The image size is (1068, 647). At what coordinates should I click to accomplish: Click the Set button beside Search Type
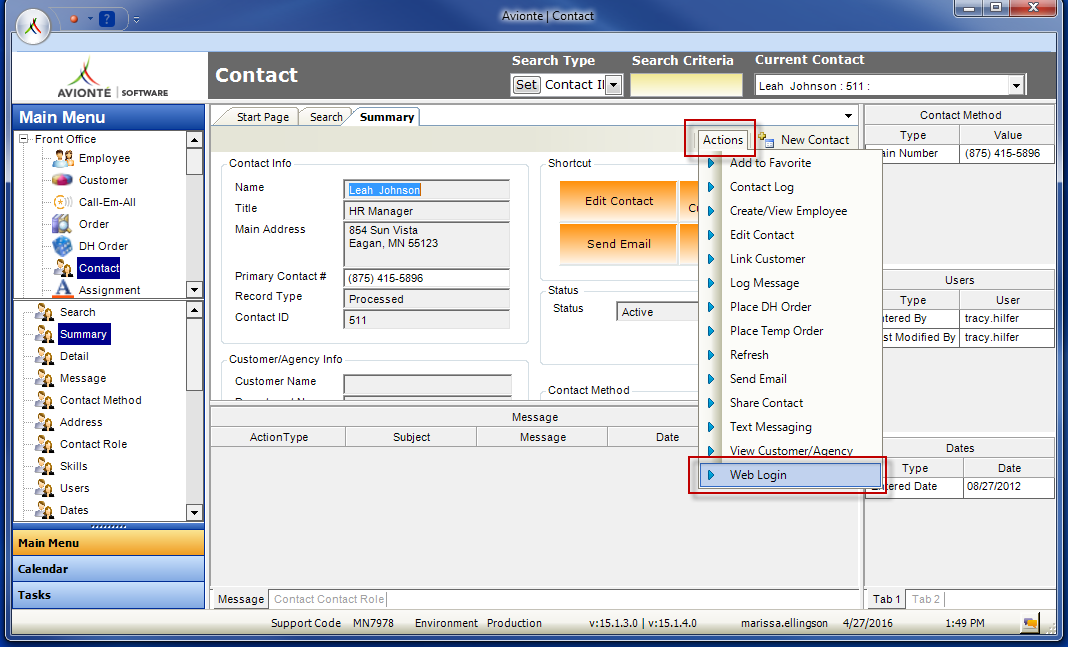[526, 85]
